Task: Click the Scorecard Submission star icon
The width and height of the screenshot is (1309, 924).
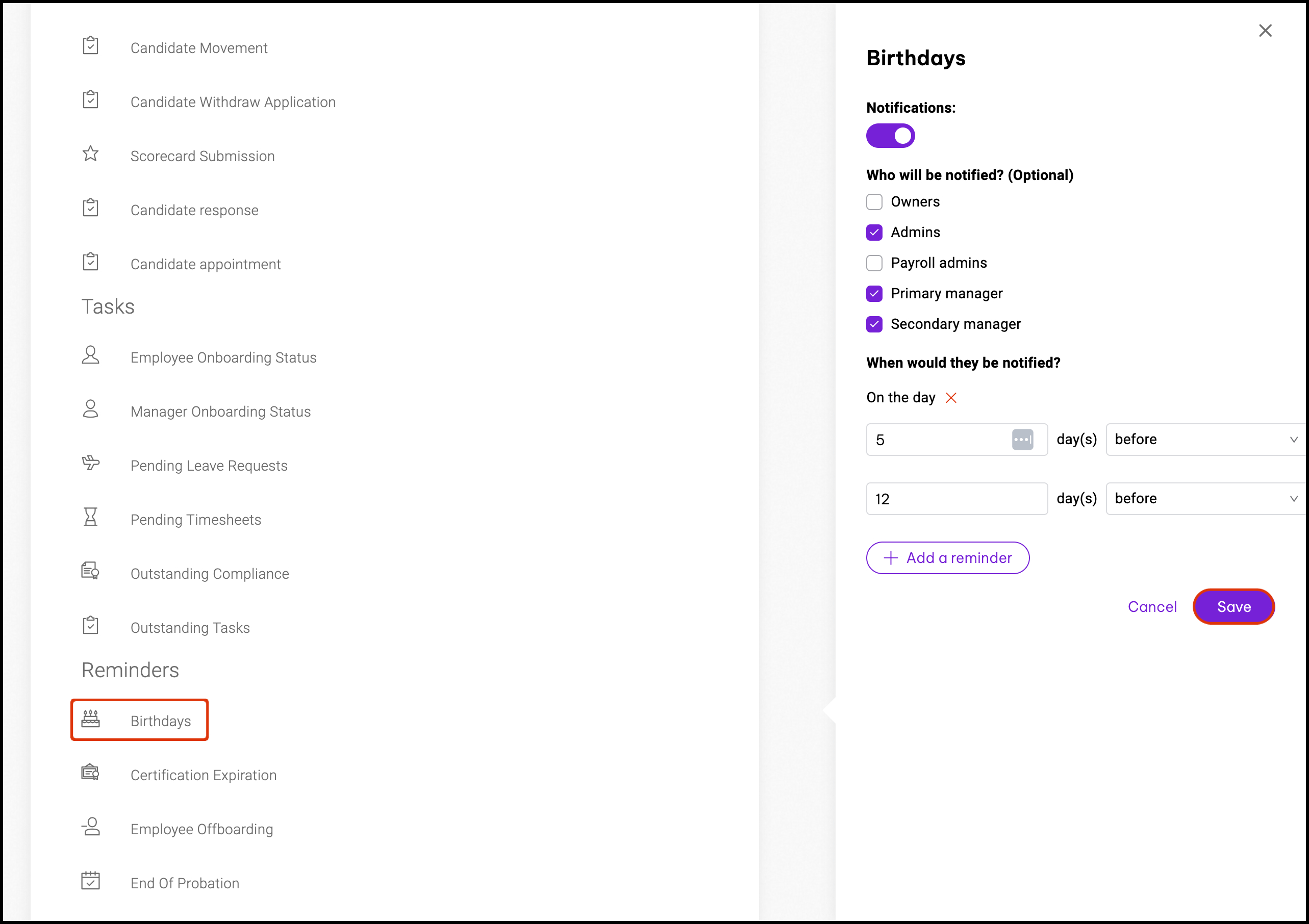Action: [x=90, y=154]
